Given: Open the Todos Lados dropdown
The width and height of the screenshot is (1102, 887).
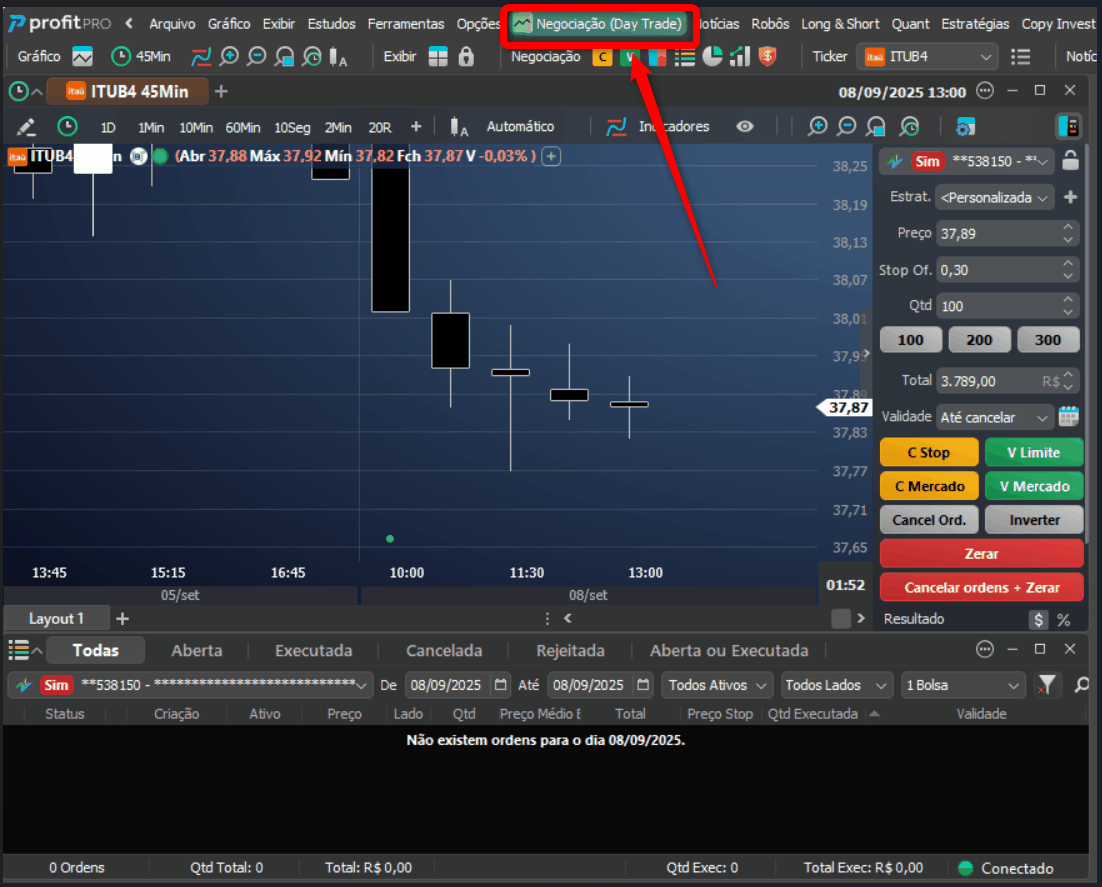Looking at the screenshot, I should 836,685.
